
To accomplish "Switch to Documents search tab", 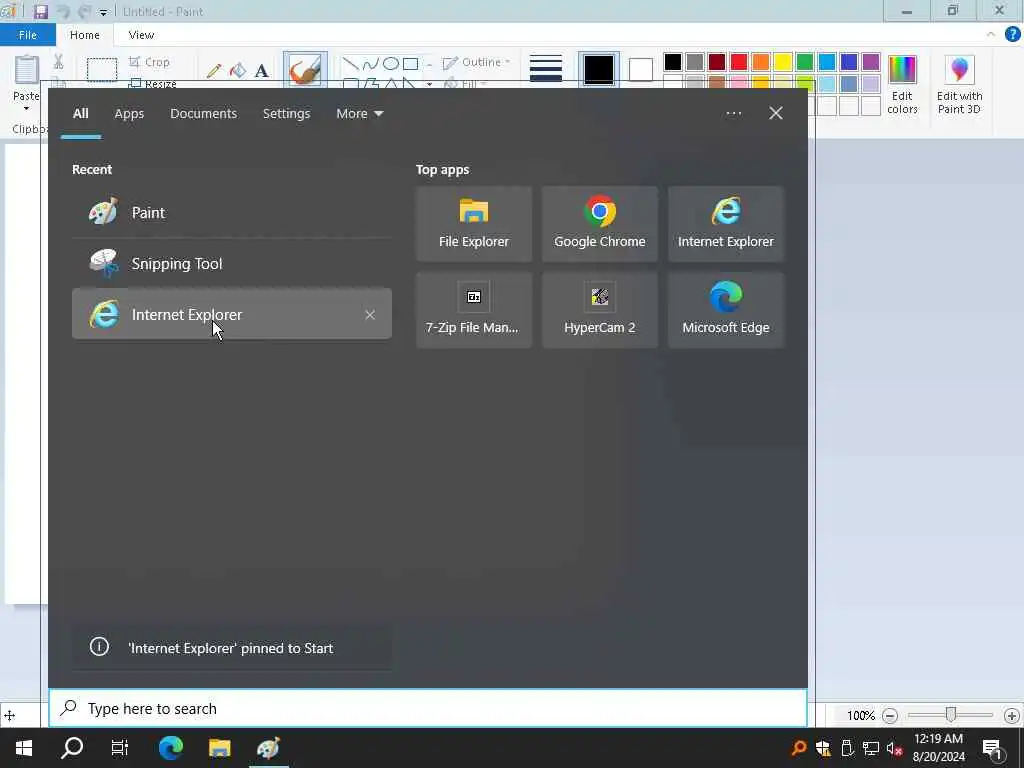I will pyautogui.click(x=203, y=114).
